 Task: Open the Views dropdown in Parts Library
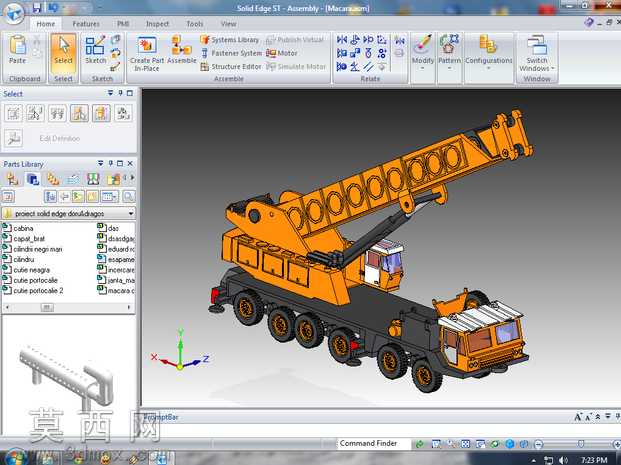click(x=109, y=196)
